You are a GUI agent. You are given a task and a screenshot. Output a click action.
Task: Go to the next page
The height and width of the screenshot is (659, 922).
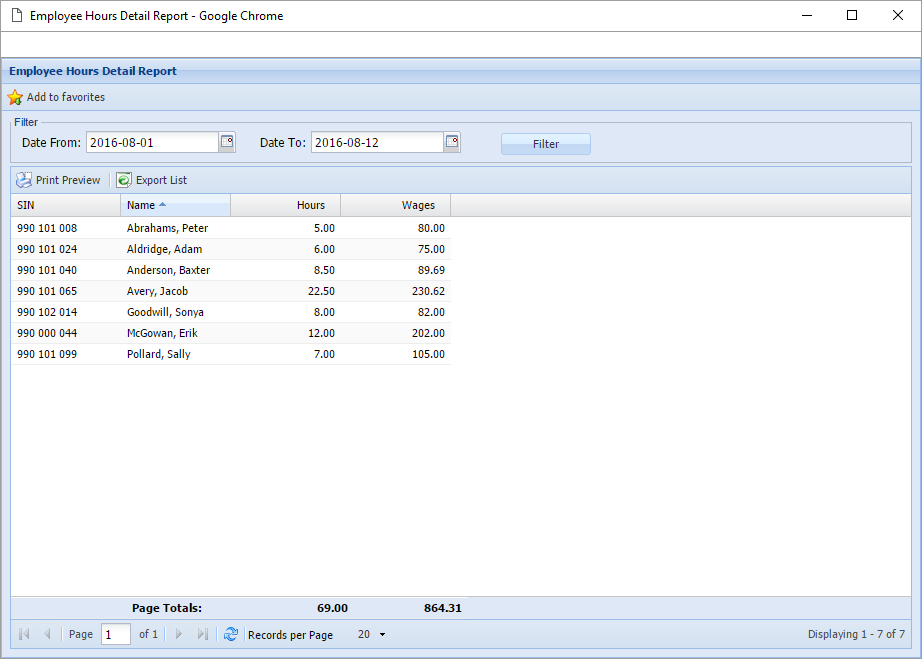(x=179, y=634)
